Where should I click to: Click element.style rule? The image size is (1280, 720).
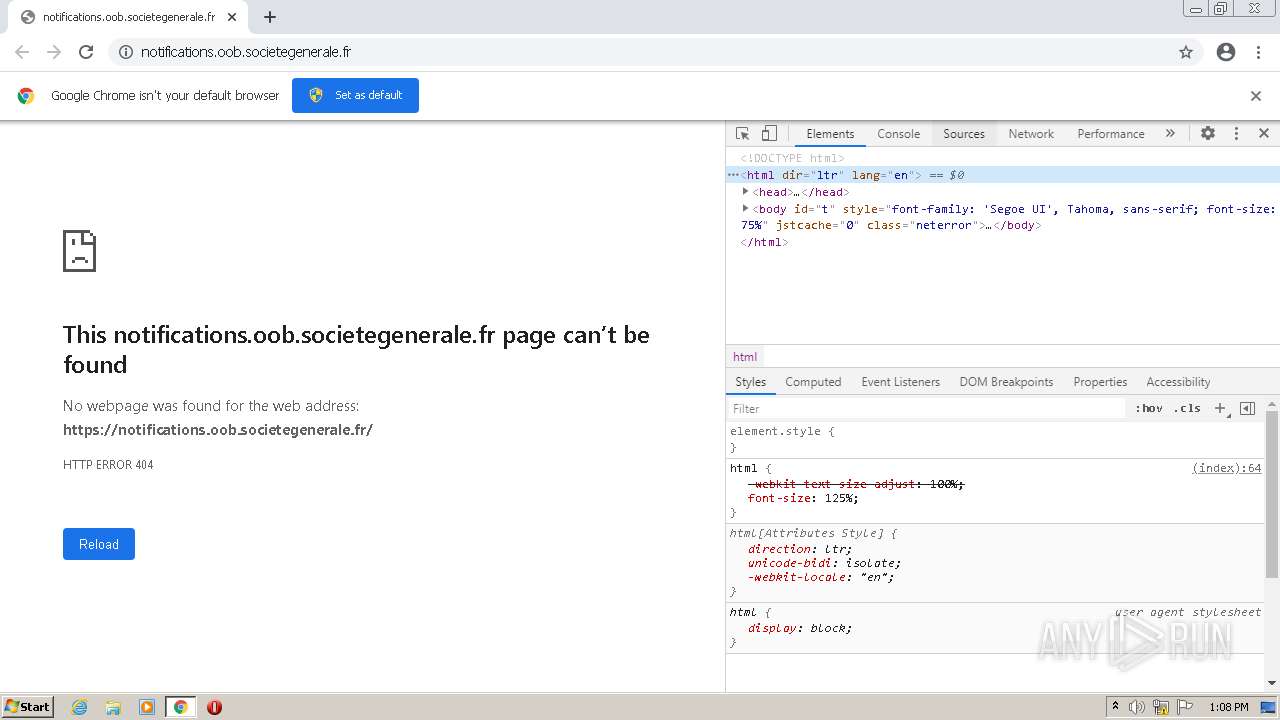click(782, 431)
